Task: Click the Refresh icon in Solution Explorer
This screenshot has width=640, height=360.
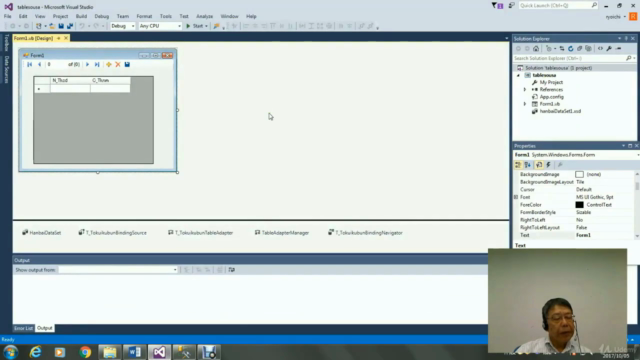Action: (x=571, y=49)
